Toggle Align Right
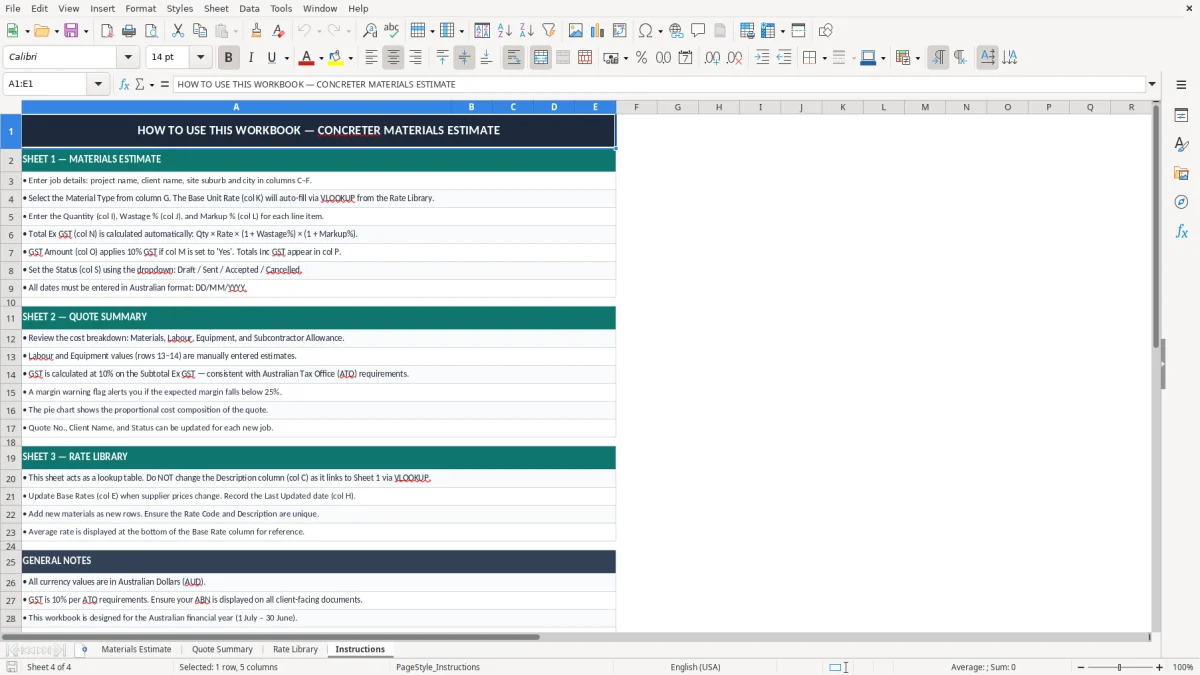Image resolution: width=1200 pixels, height=675 pixels. (416, 58)
